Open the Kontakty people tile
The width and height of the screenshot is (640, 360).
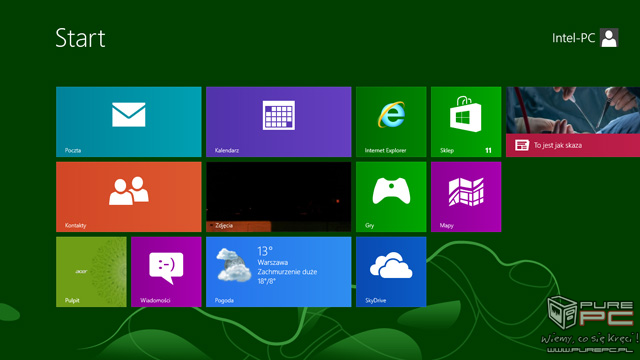[x=129, y=197]
